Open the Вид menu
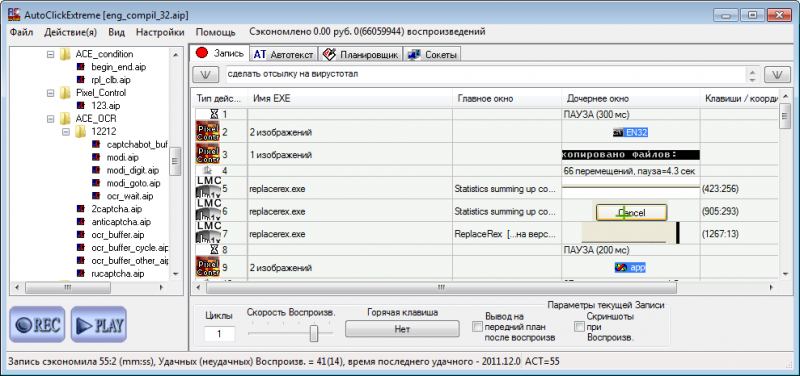The image size is (800, 376). click(x=117, y=32)
